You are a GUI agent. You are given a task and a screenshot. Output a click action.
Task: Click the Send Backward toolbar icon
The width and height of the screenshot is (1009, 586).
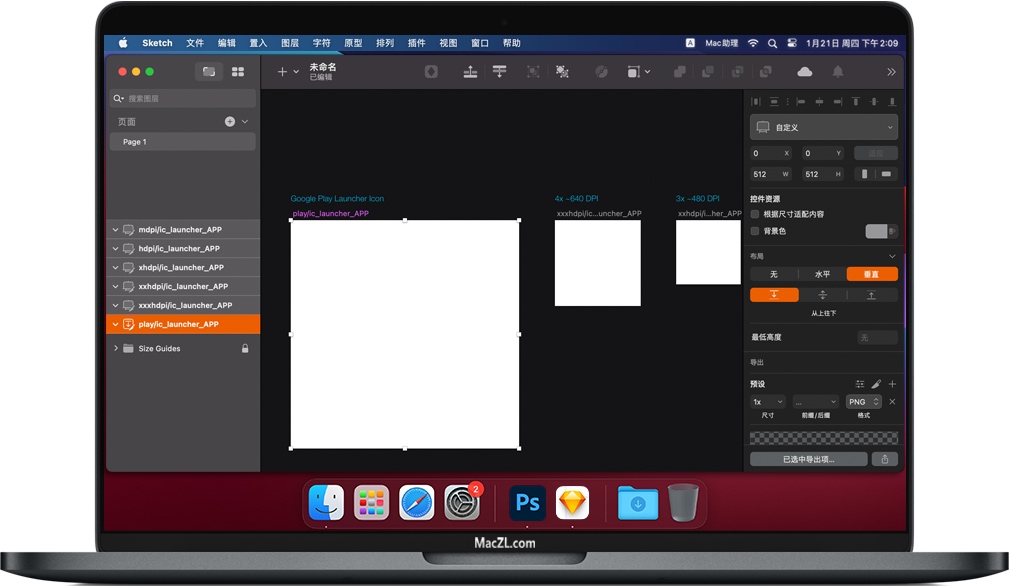499,71
